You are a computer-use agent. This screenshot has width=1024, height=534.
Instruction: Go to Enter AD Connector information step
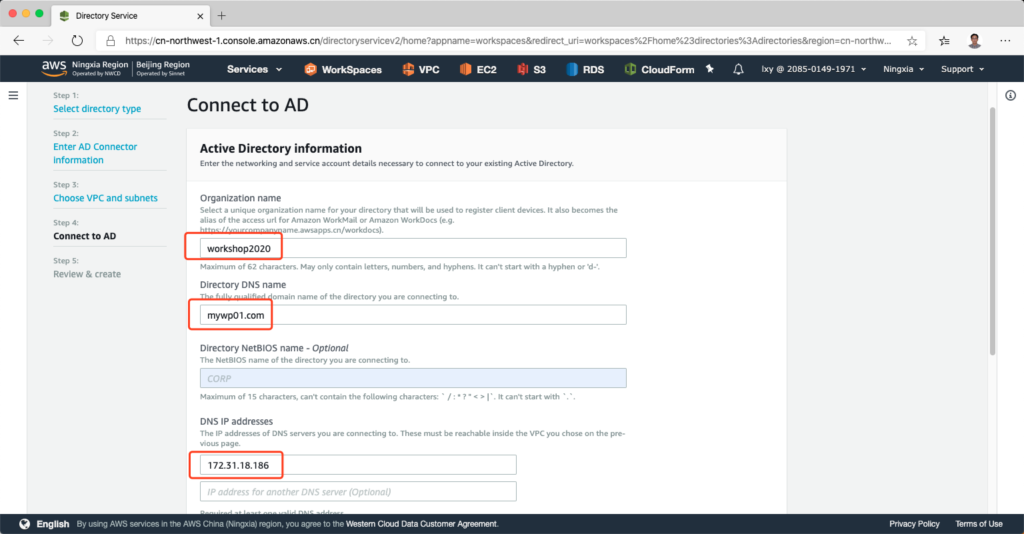pyautogui.click(x=95, y=153)
